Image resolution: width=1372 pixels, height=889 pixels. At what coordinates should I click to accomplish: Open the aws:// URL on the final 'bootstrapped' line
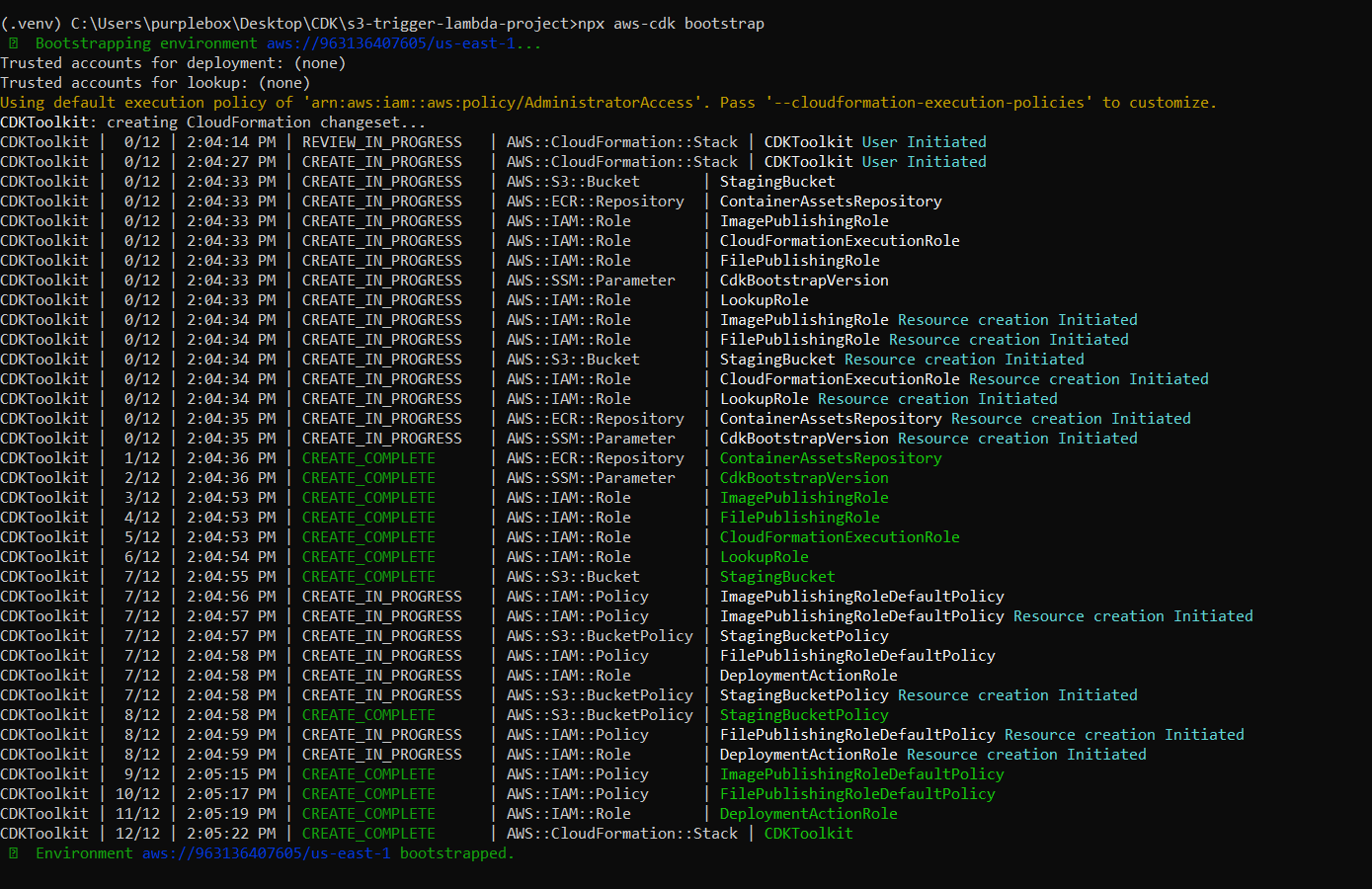pyautogui.click(x=267, y=853)
